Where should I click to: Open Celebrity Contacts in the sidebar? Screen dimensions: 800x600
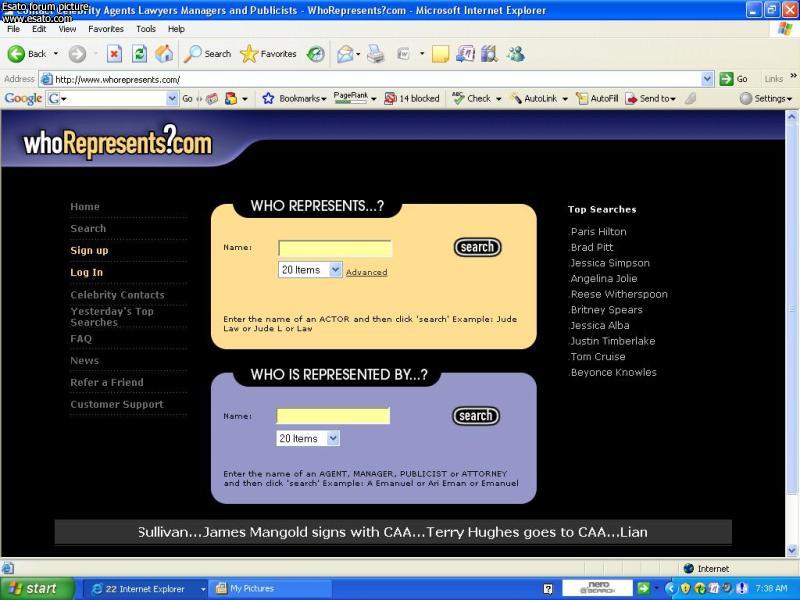click(x=117, y=295)
